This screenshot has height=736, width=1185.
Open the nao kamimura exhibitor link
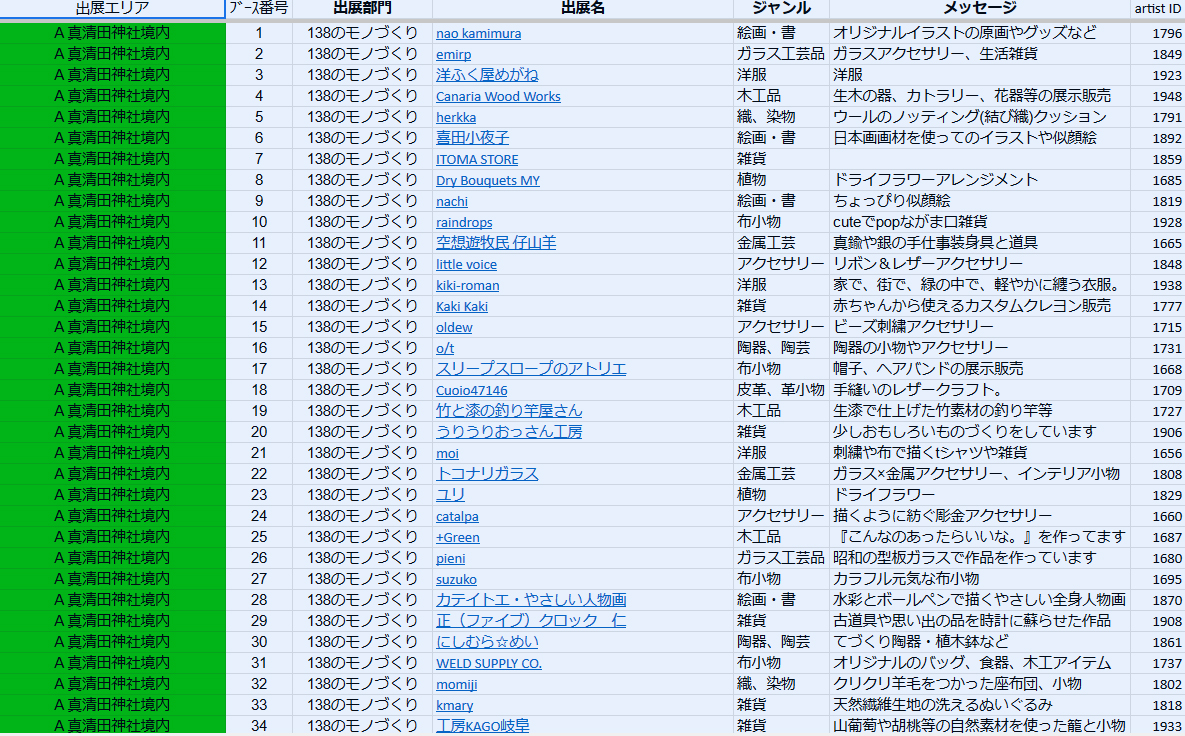coord(478,33)
